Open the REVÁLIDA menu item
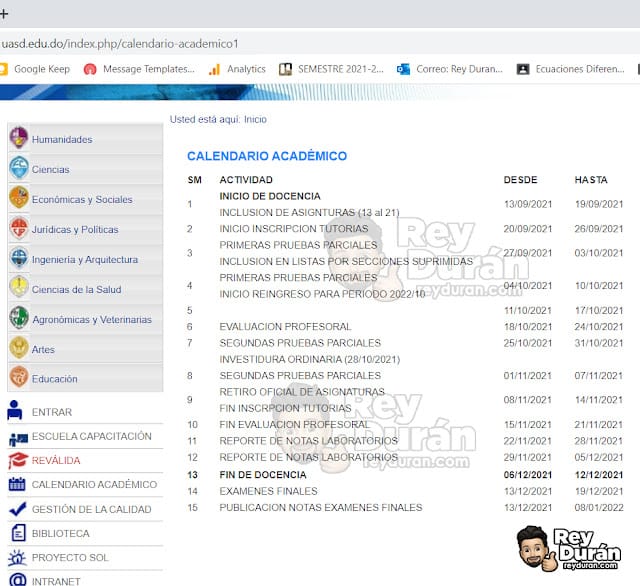 56,460
